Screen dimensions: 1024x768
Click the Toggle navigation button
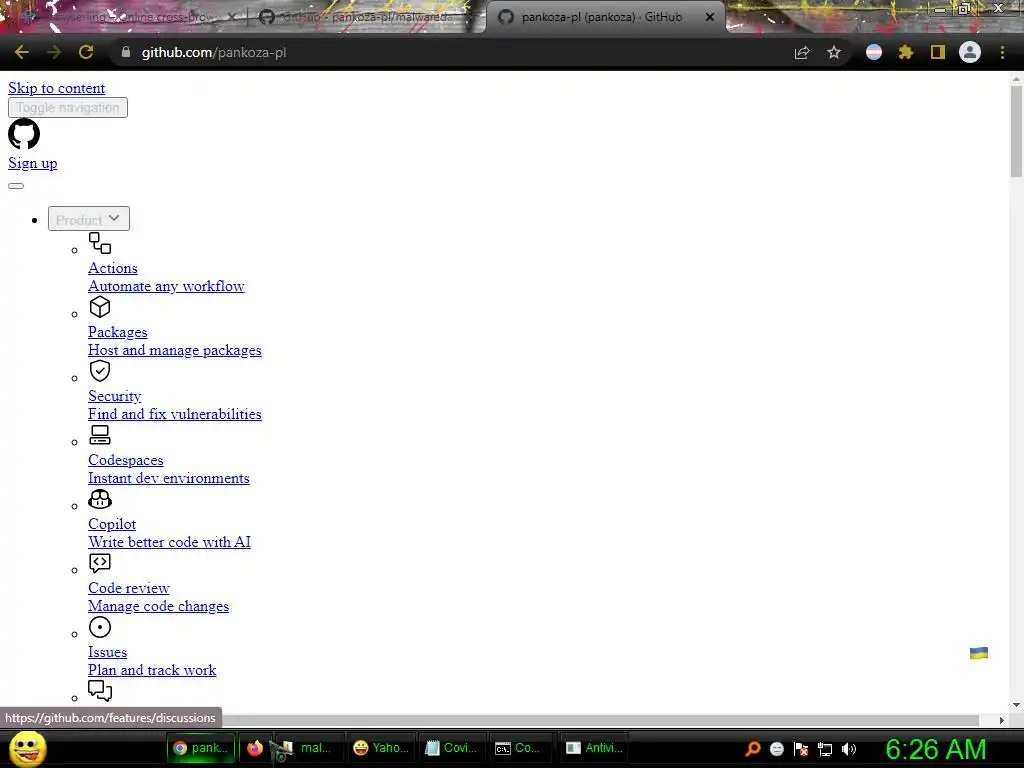point(68,108)
